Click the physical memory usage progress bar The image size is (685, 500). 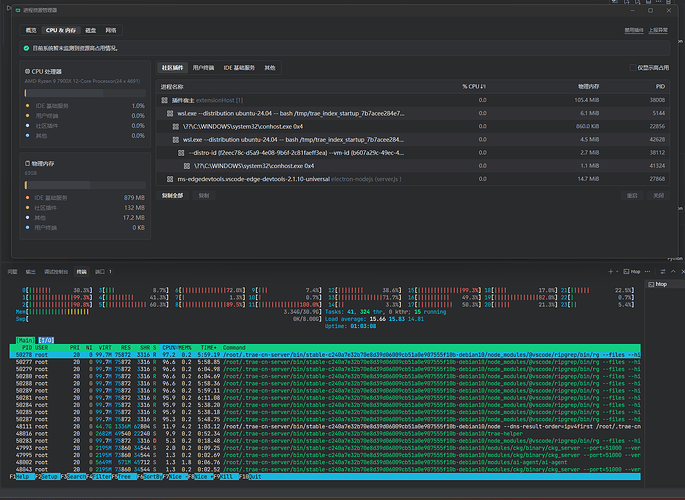pos(85,185)
